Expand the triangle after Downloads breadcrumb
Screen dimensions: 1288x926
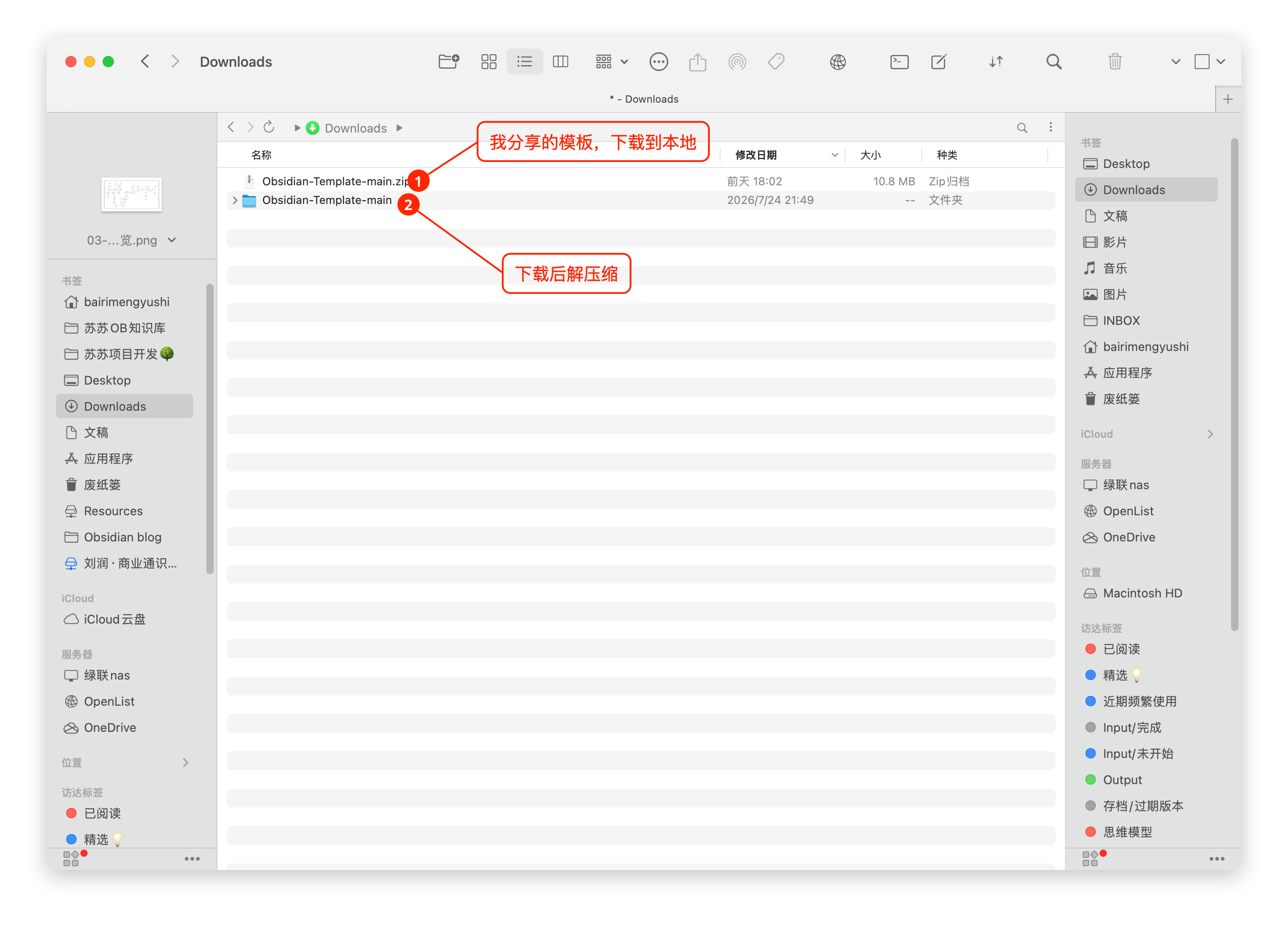click(400, 128)
